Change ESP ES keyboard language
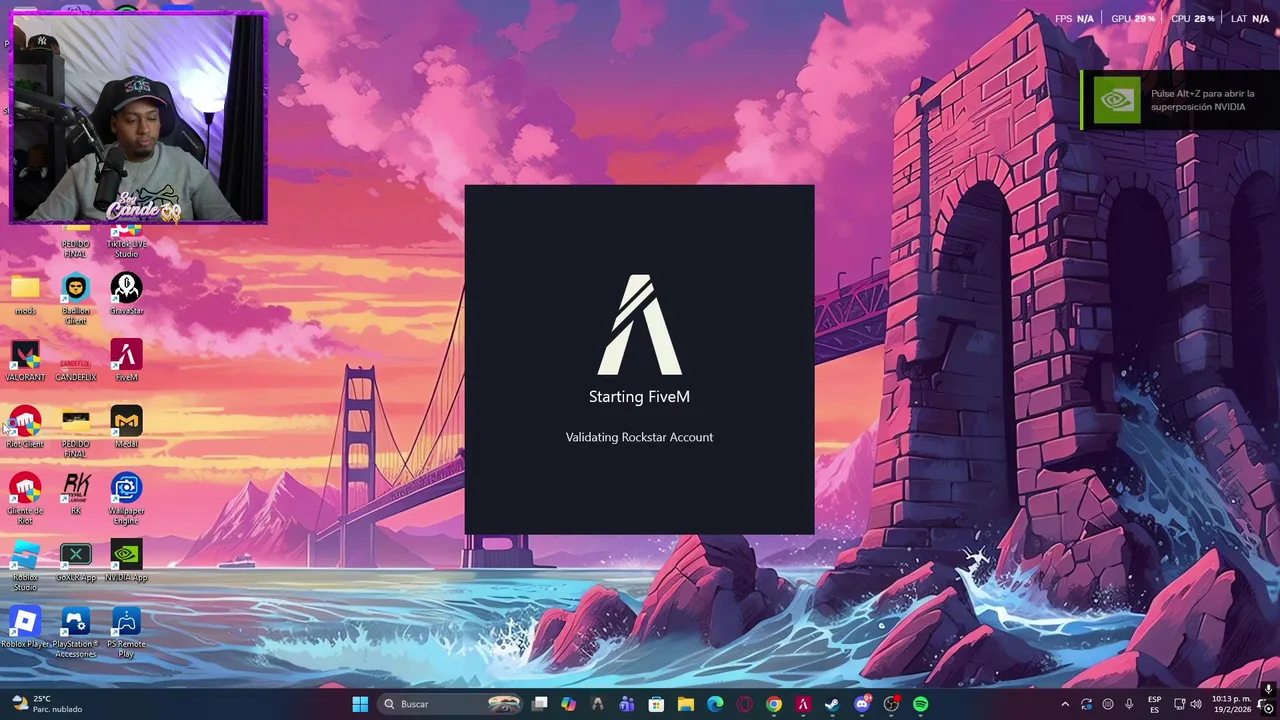Screen dimensions: 1280x720 pos(1155,704)
